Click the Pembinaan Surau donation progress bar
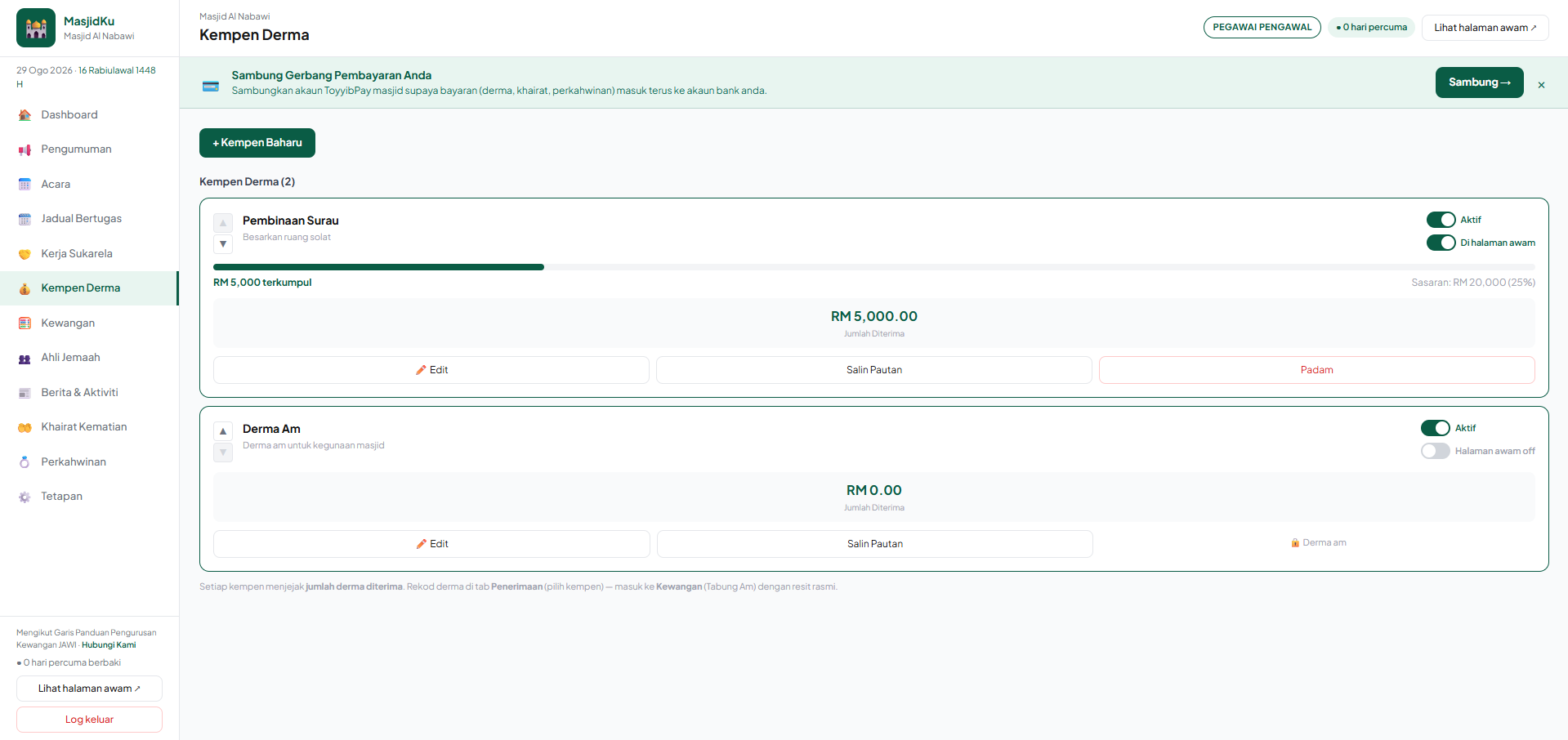The image size is (1568, 740). (x=874, y=267)
